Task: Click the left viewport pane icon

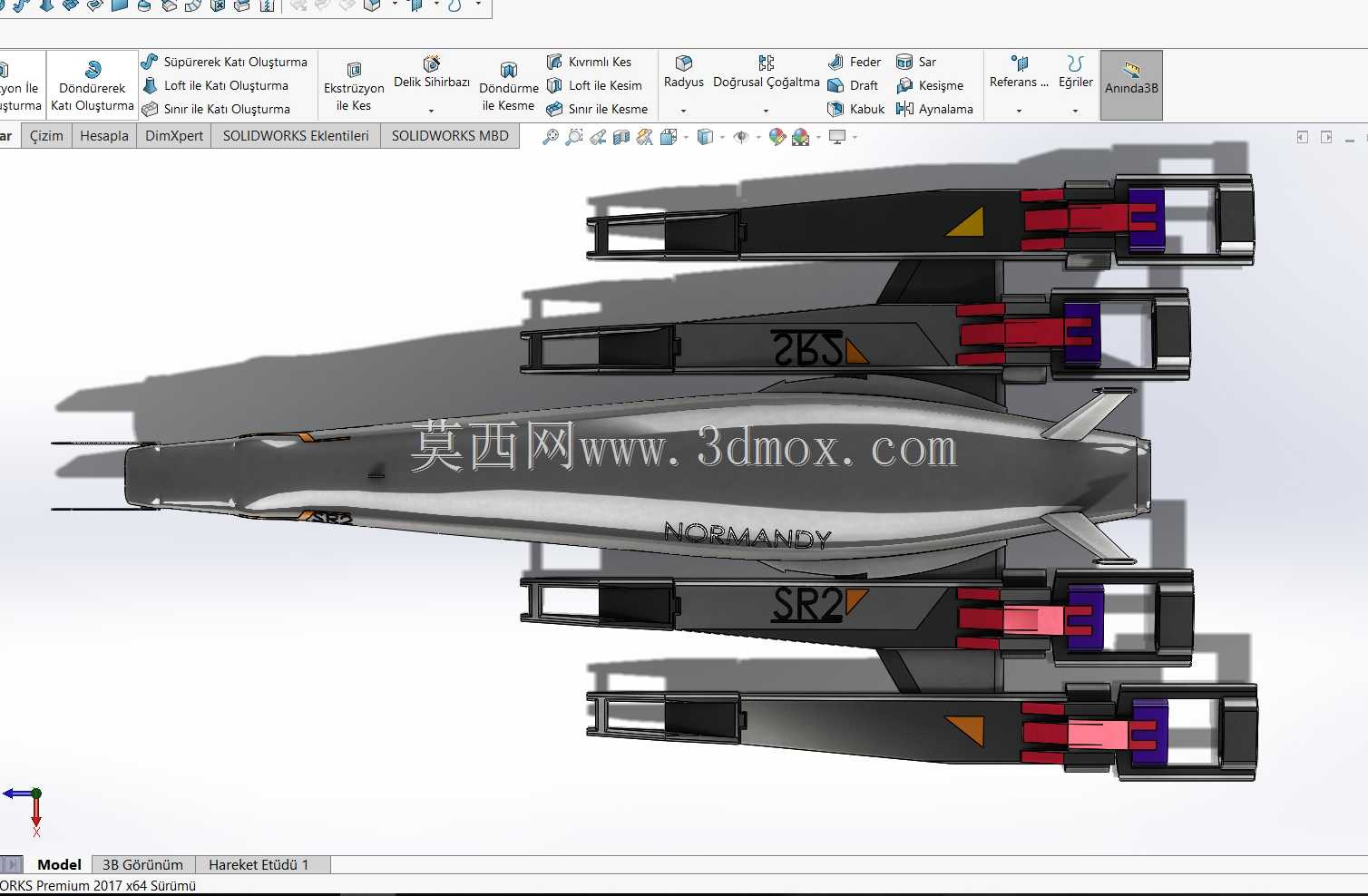Action: coord(1303,137)
